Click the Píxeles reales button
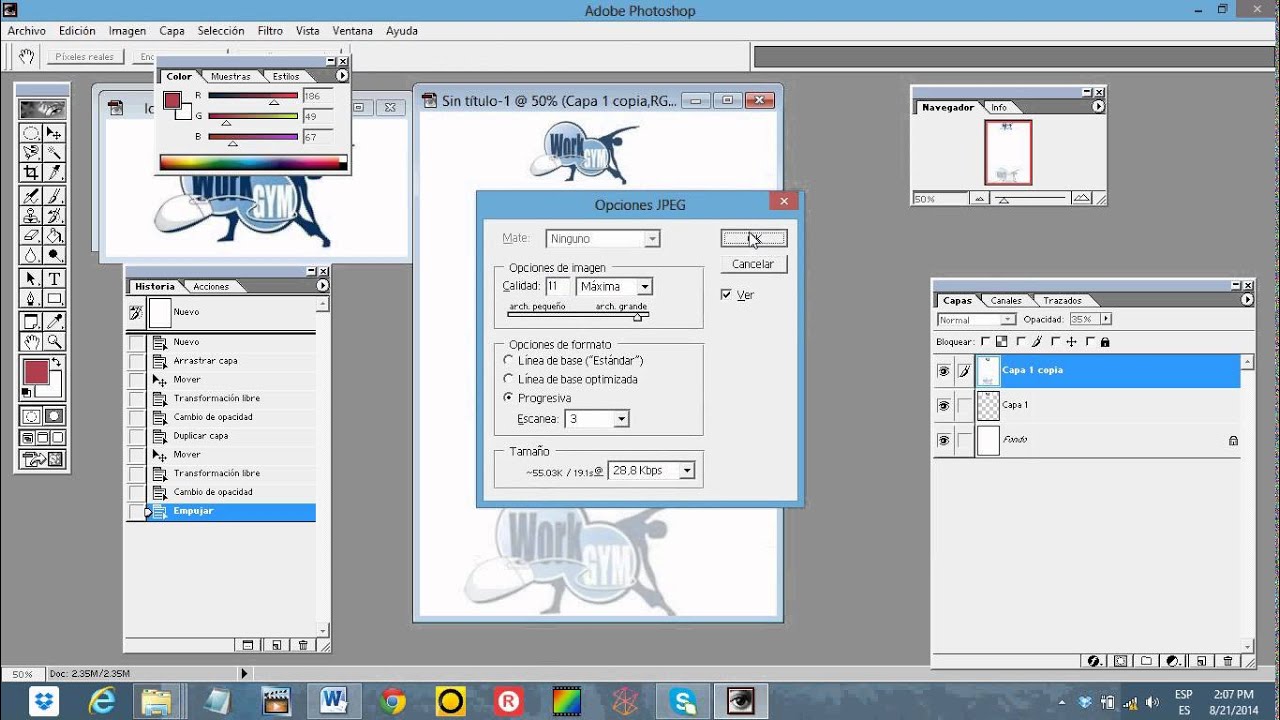 85,57
